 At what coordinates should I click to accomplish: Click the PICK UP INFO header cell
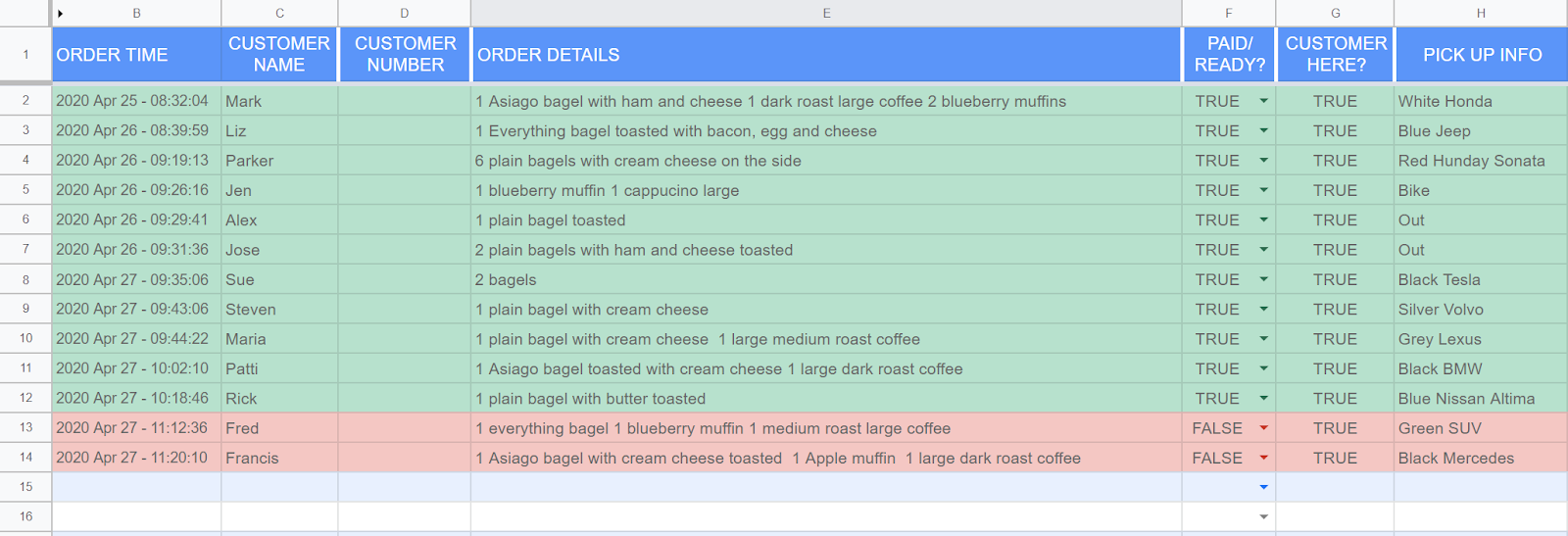pyautogui.click(x=1481, y=55)
